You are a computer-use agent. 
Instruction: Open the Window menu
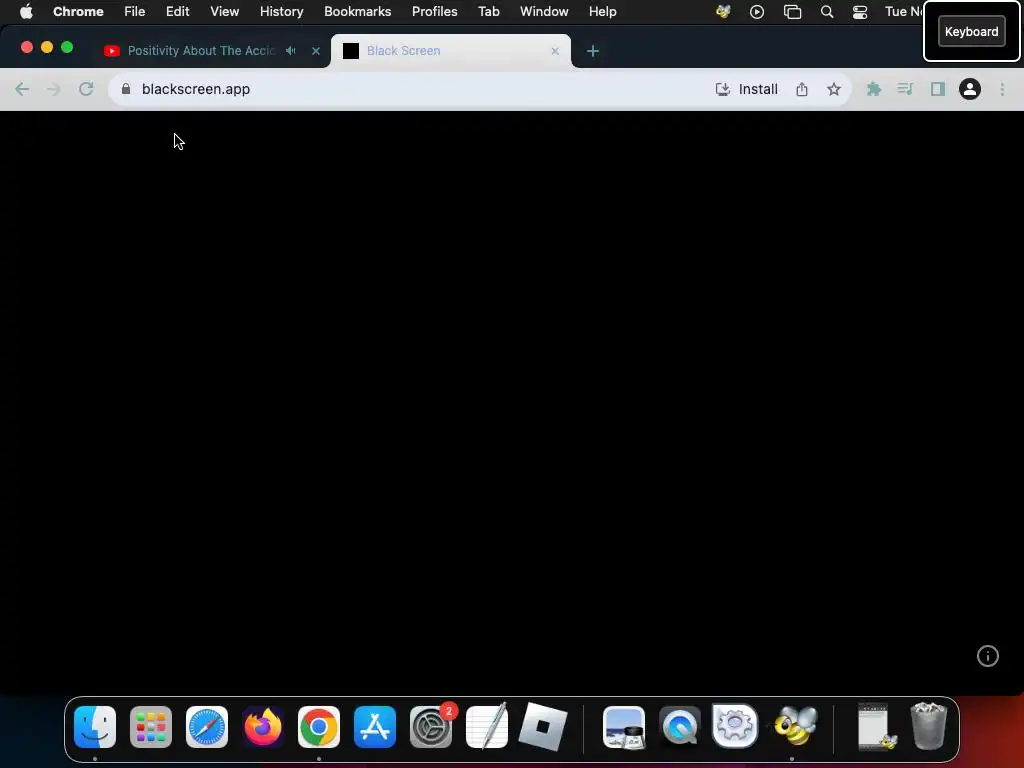[544, 12]
